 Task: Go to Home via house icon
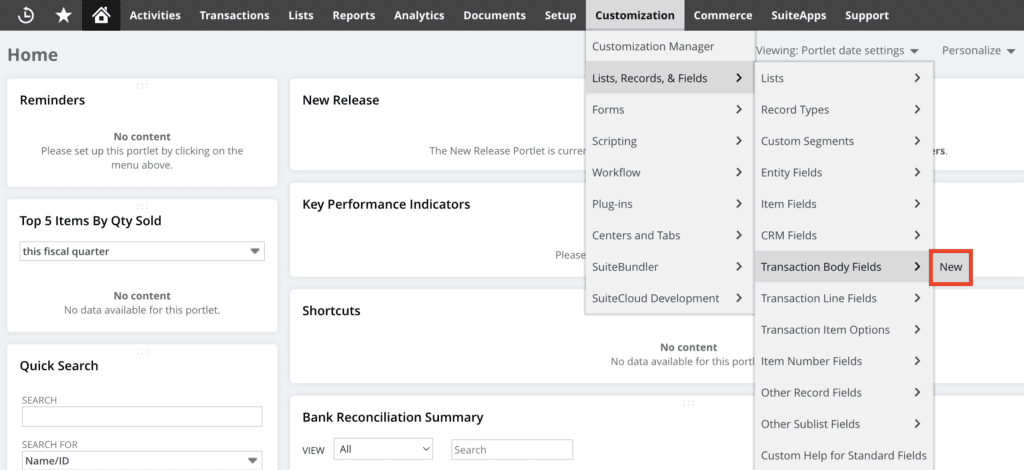[x=100, y=15]
